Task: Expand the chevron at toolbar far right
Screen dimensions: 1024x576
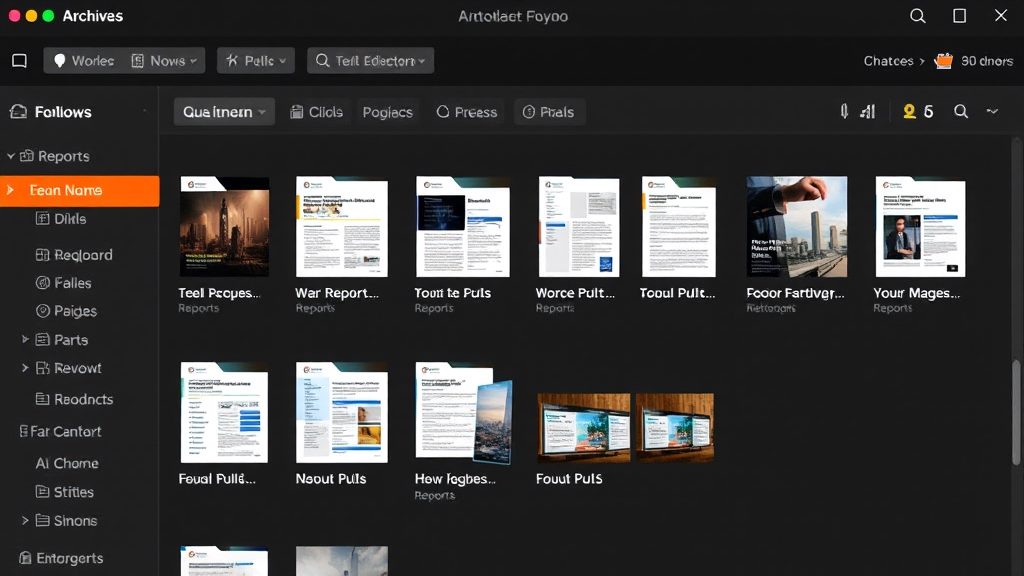Action: (x=992, y=112)
